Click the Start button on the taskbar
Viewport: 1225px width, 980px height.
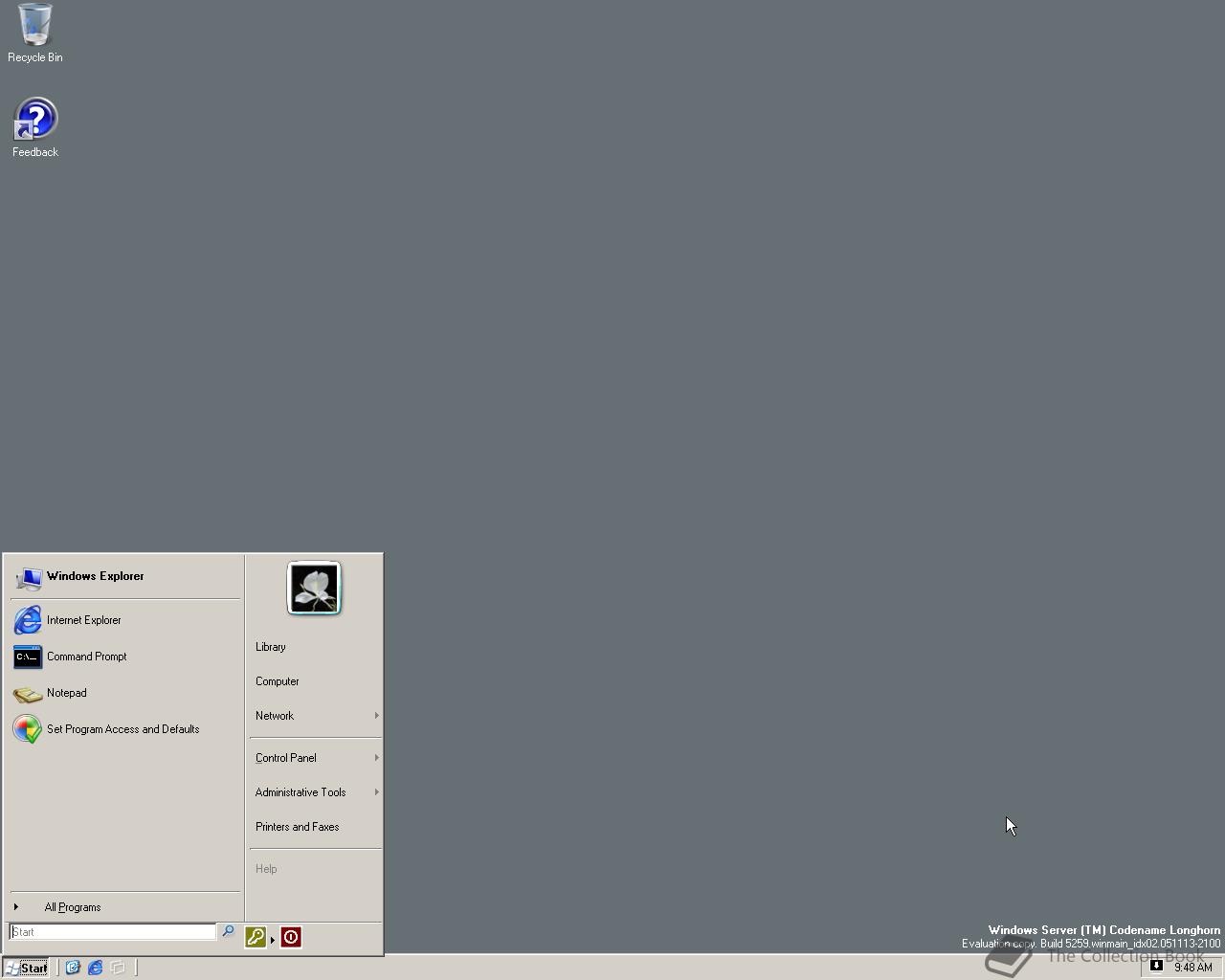pos(27,968)
